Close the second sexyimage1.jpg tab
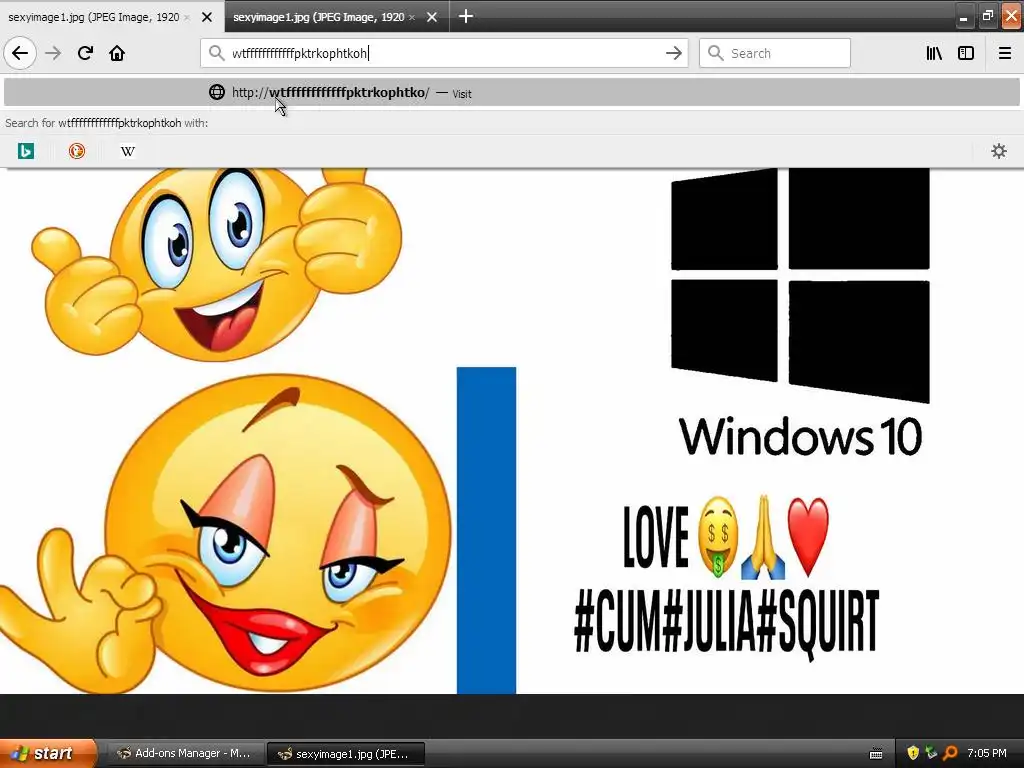 432,17
